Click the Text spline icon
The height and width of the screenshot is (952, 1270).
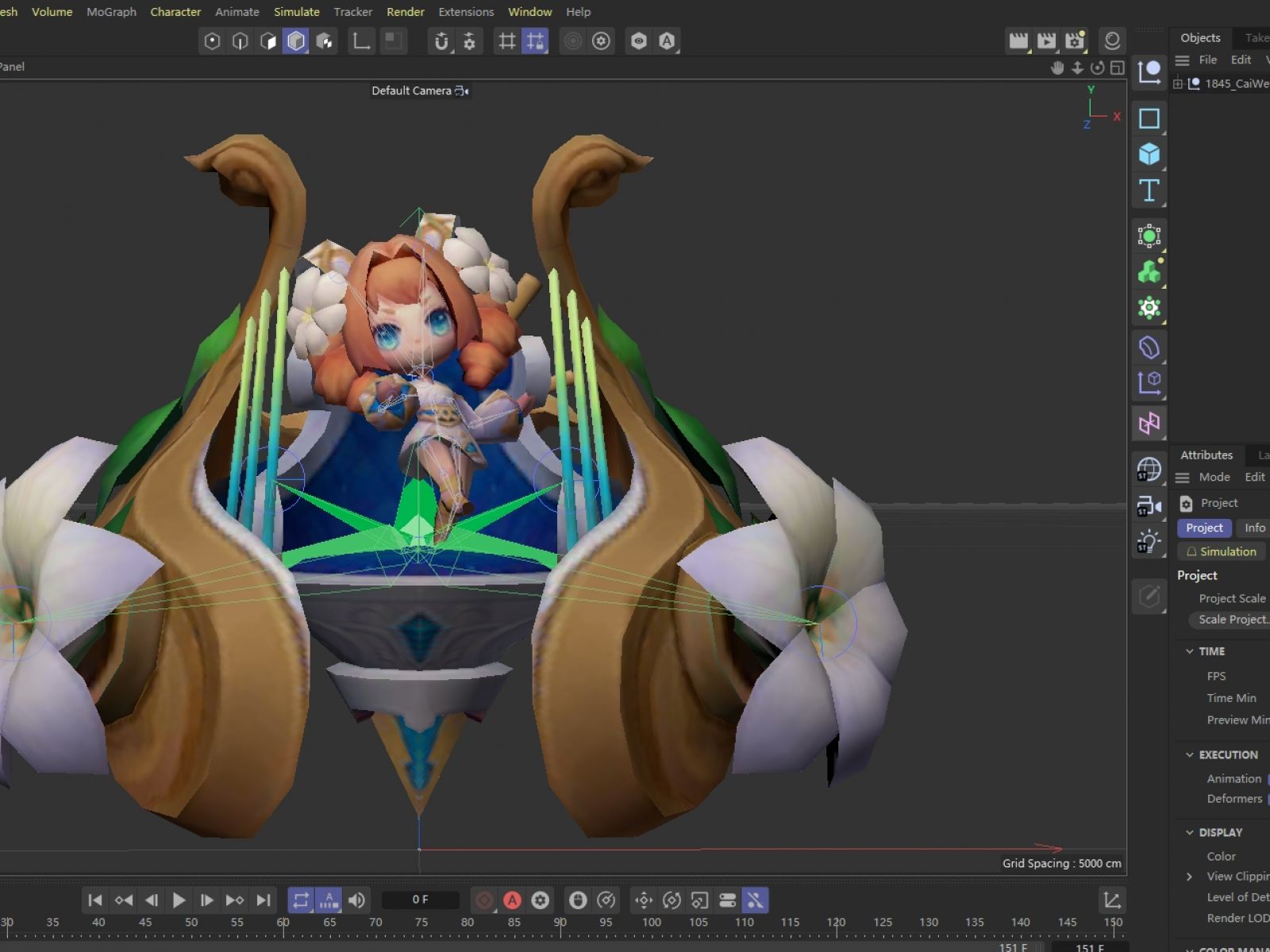(1149, 190)
